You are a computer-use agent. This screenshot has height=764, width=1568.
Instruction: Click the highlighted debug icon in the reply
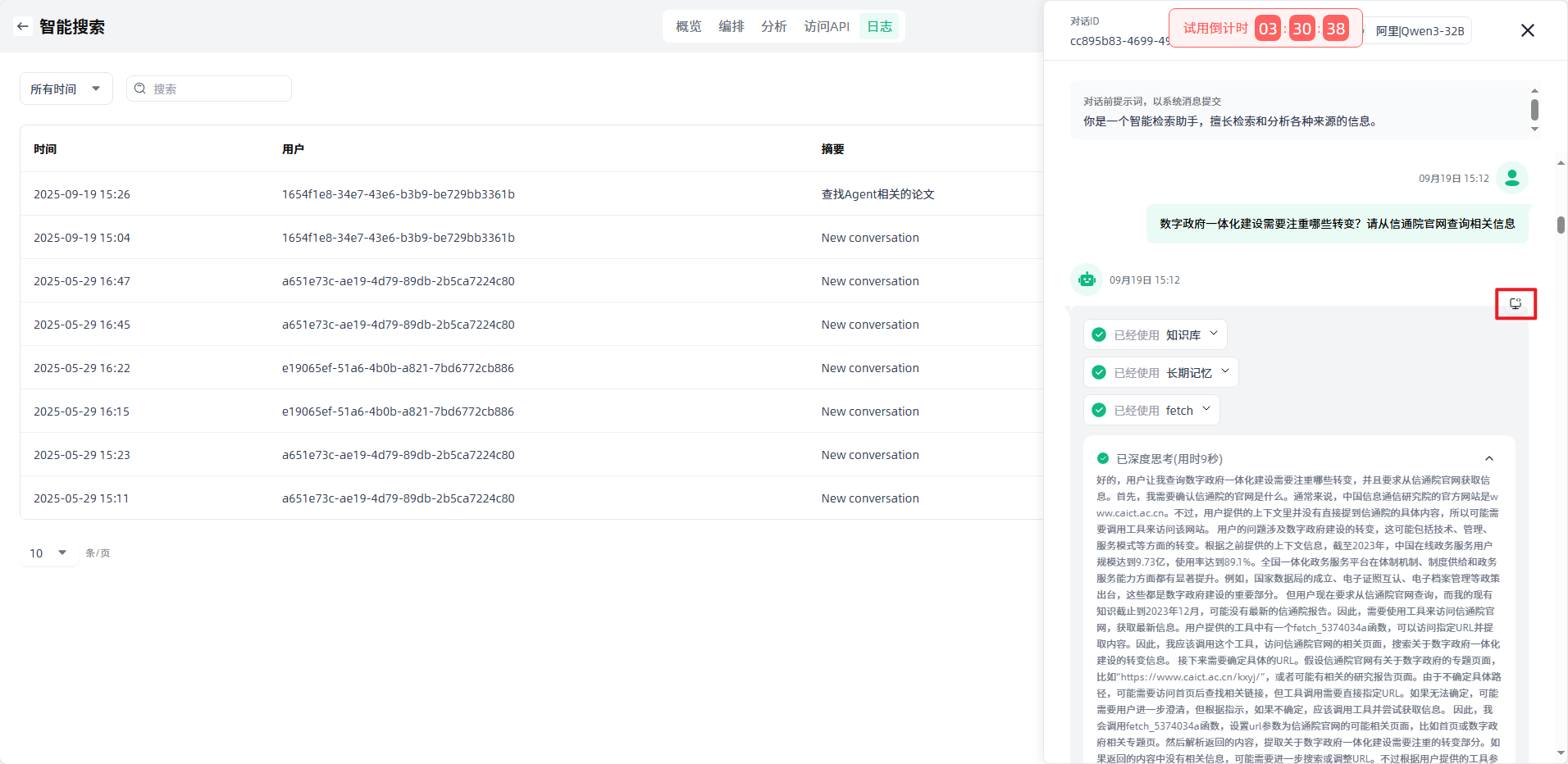point(1515,304)
